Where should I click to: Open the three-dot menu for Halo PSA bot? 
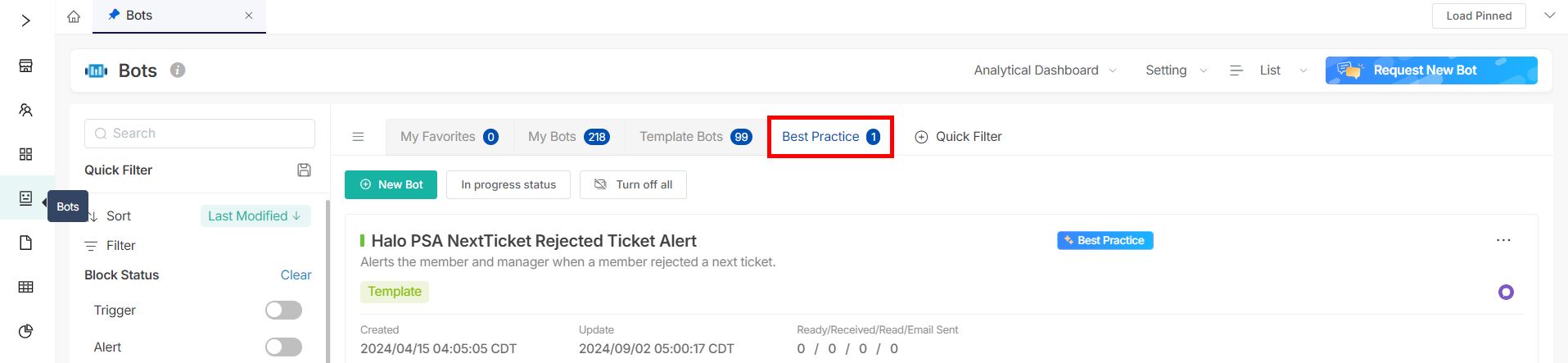(1503, 240)
